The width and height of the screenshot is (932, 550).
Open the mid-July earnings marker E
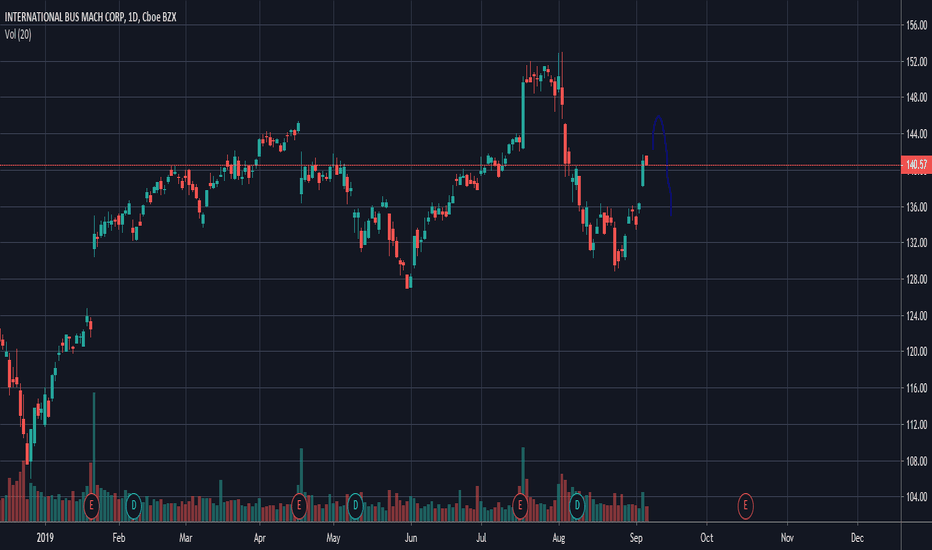(x=519, y=506)
